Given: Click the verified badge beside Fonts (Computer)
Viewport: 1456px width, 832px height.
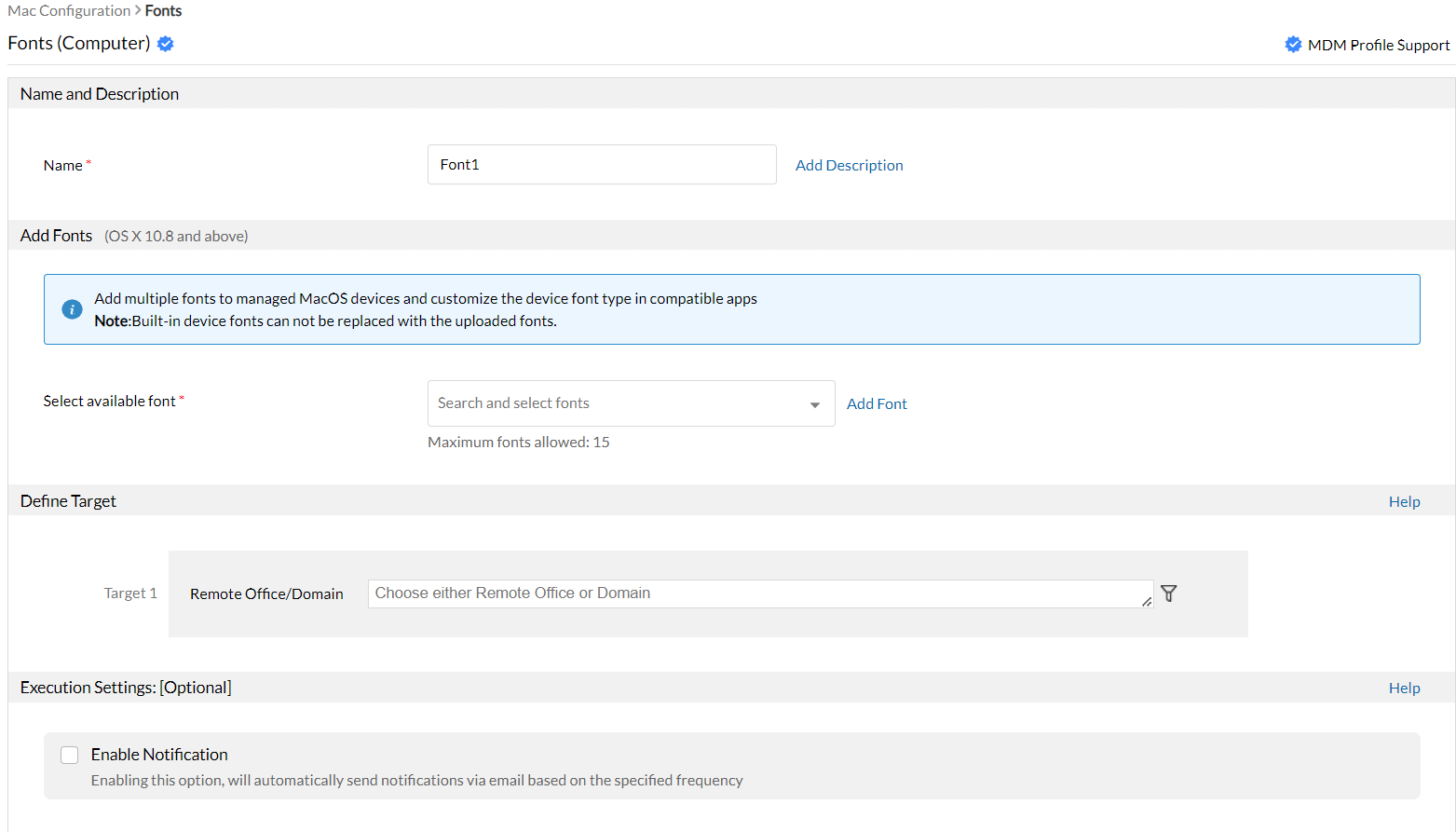Looking at the screenshot, I should (166, 44).
